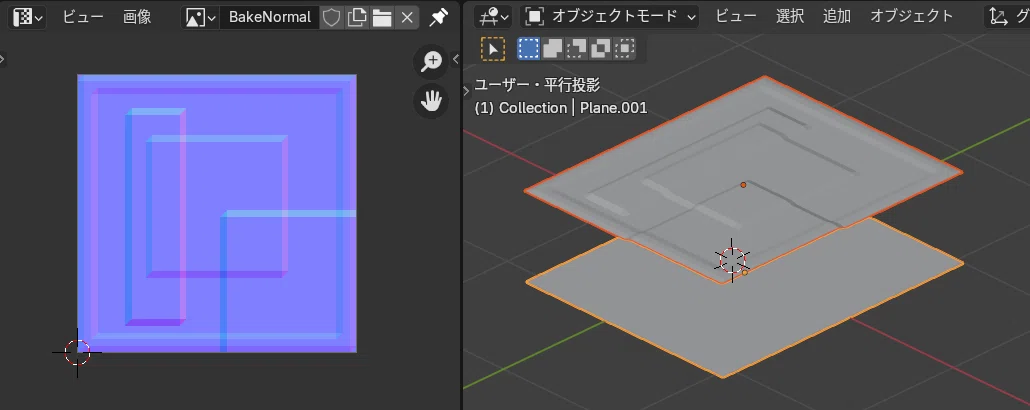Create a new image with duplicate icon
Screen dimensions: 1030x410
click(357, 17)
